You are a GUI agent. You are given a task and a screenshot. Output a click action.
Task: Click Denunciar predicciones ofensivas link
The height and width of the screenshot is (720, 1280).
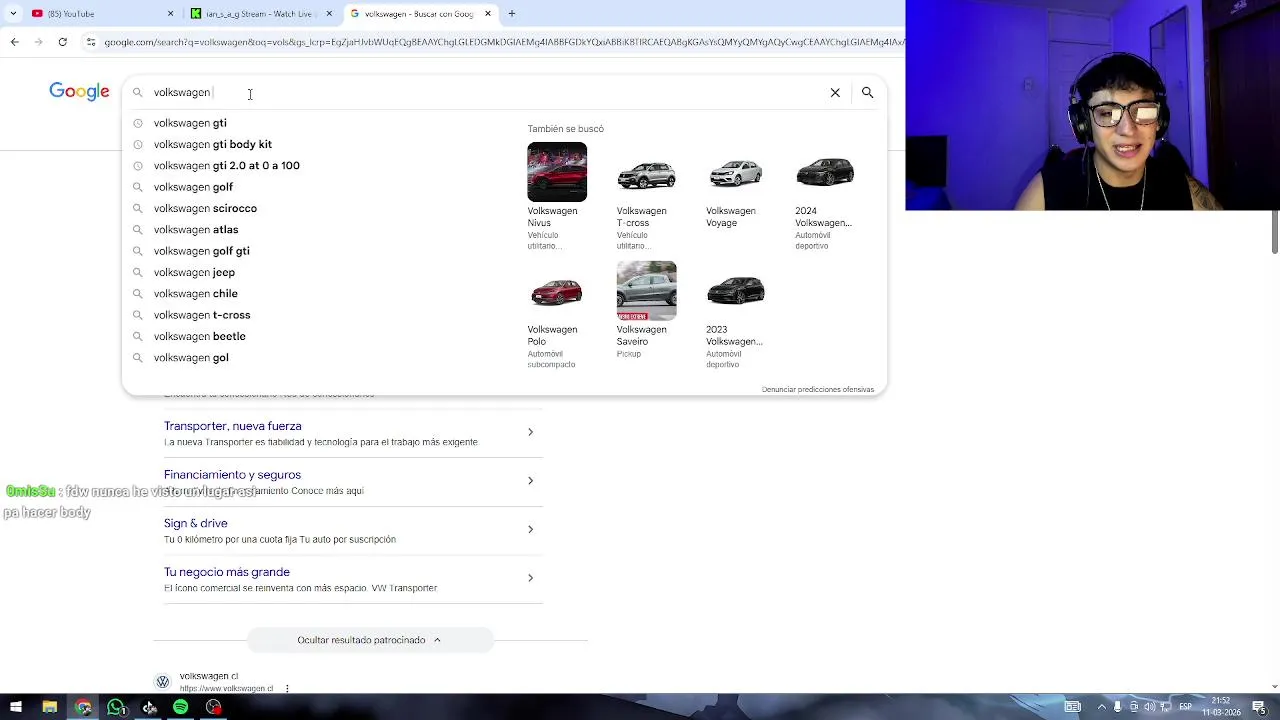818,389
